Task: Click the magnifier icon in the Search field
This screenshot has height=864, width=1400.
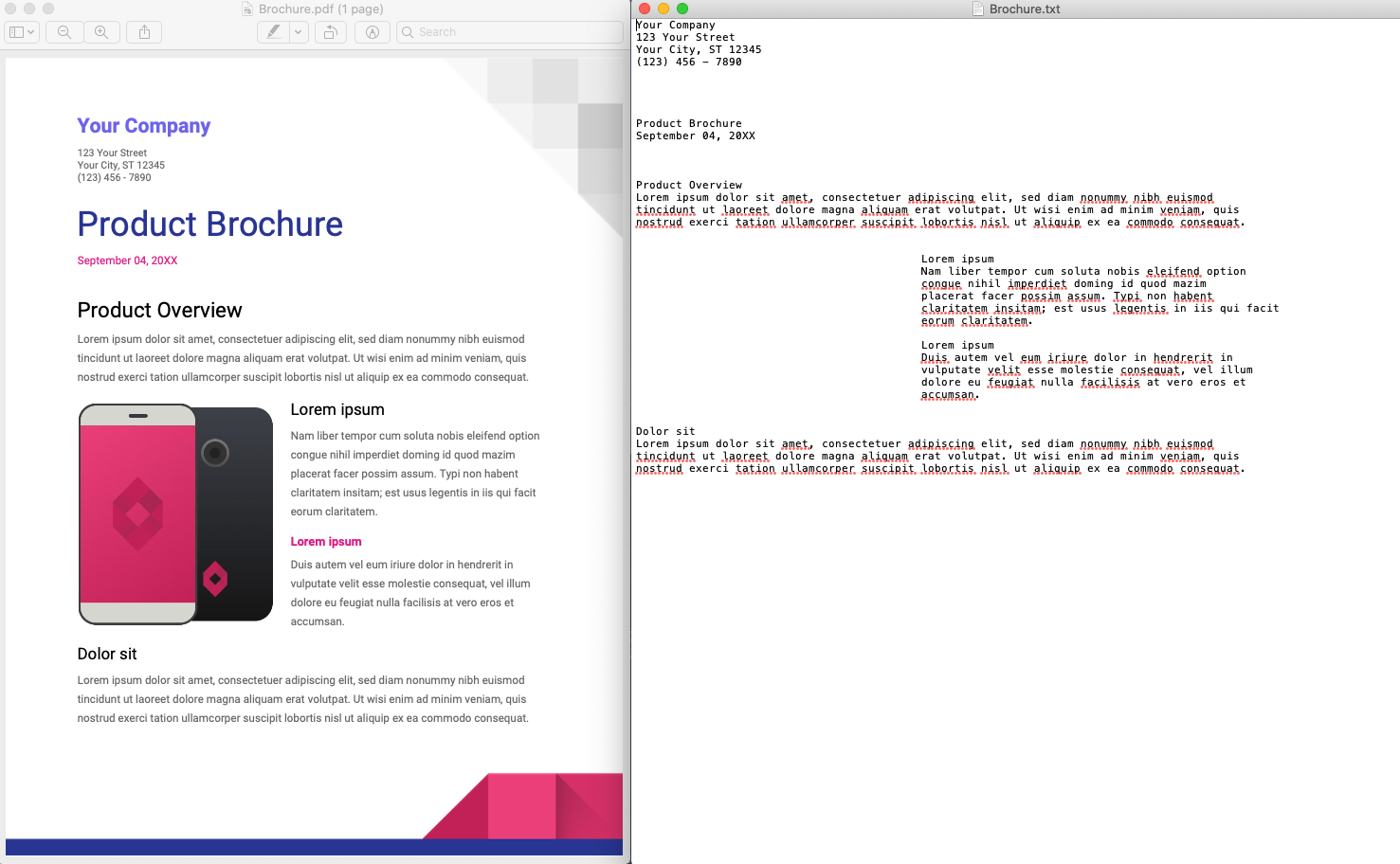Action: click(x=408, y=31)
